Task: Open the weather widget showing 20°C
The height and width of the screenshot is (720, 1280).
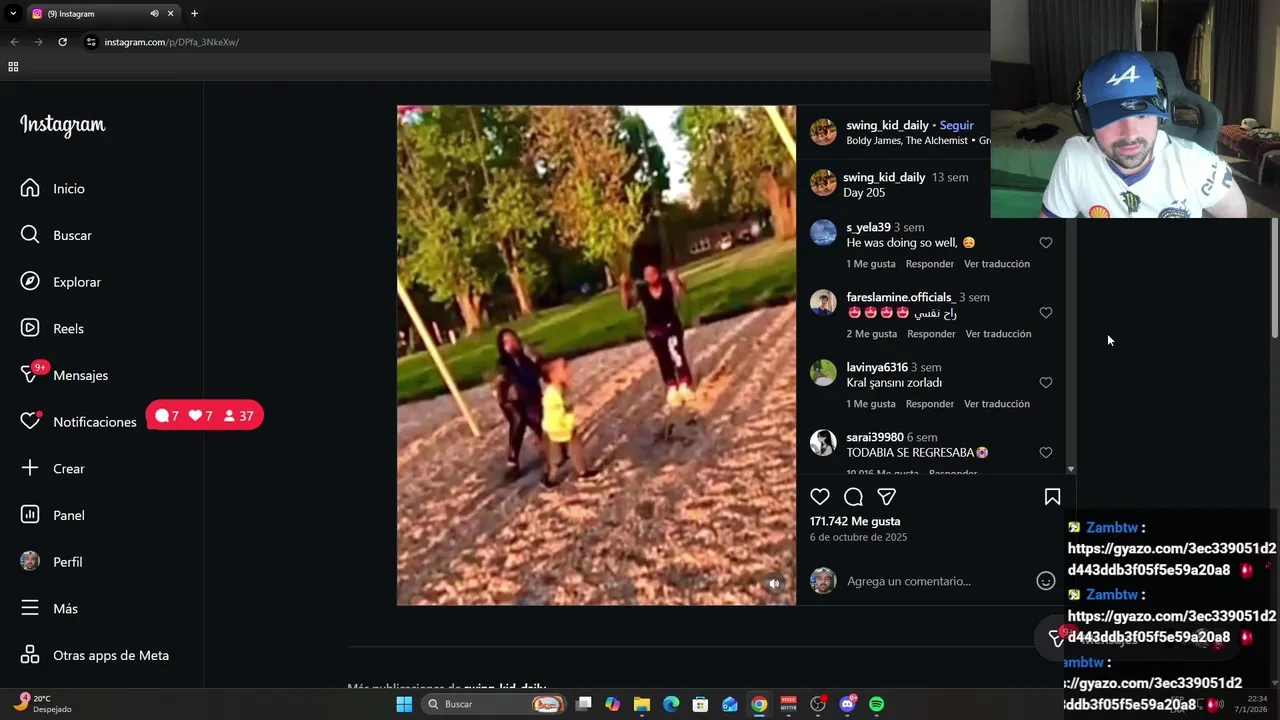Action: click(x=43, y=704)
